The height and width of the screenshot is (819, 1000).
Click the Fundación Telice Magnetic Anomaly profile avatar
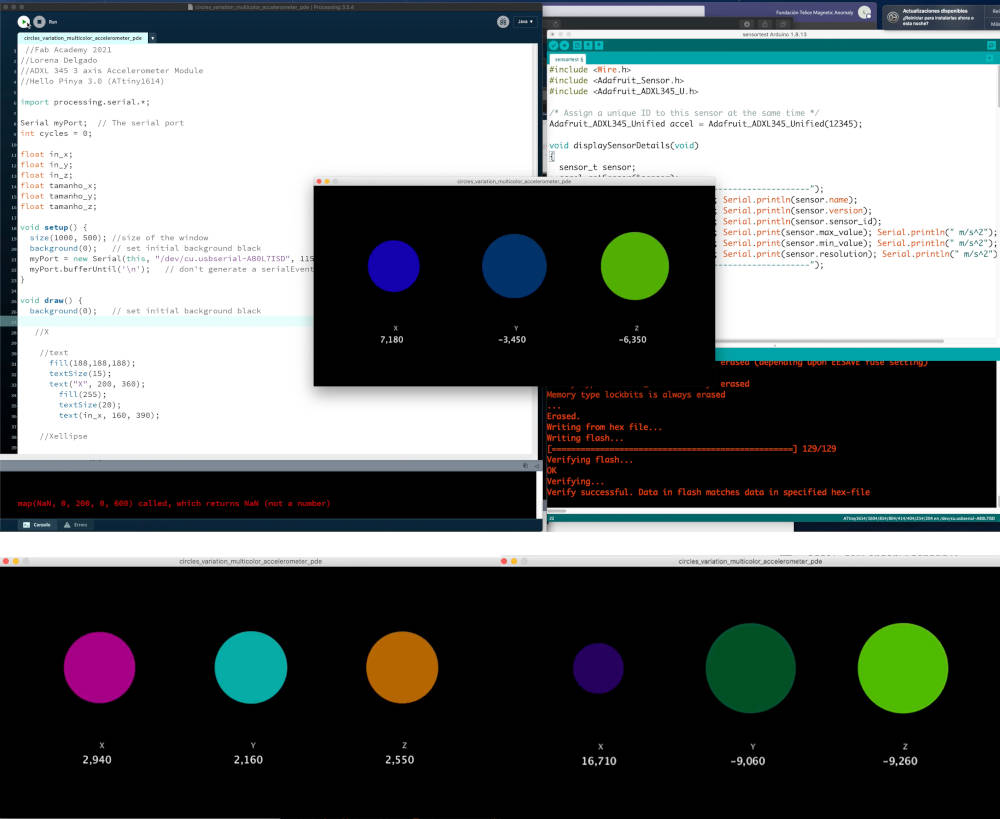[x=864, y=12]
